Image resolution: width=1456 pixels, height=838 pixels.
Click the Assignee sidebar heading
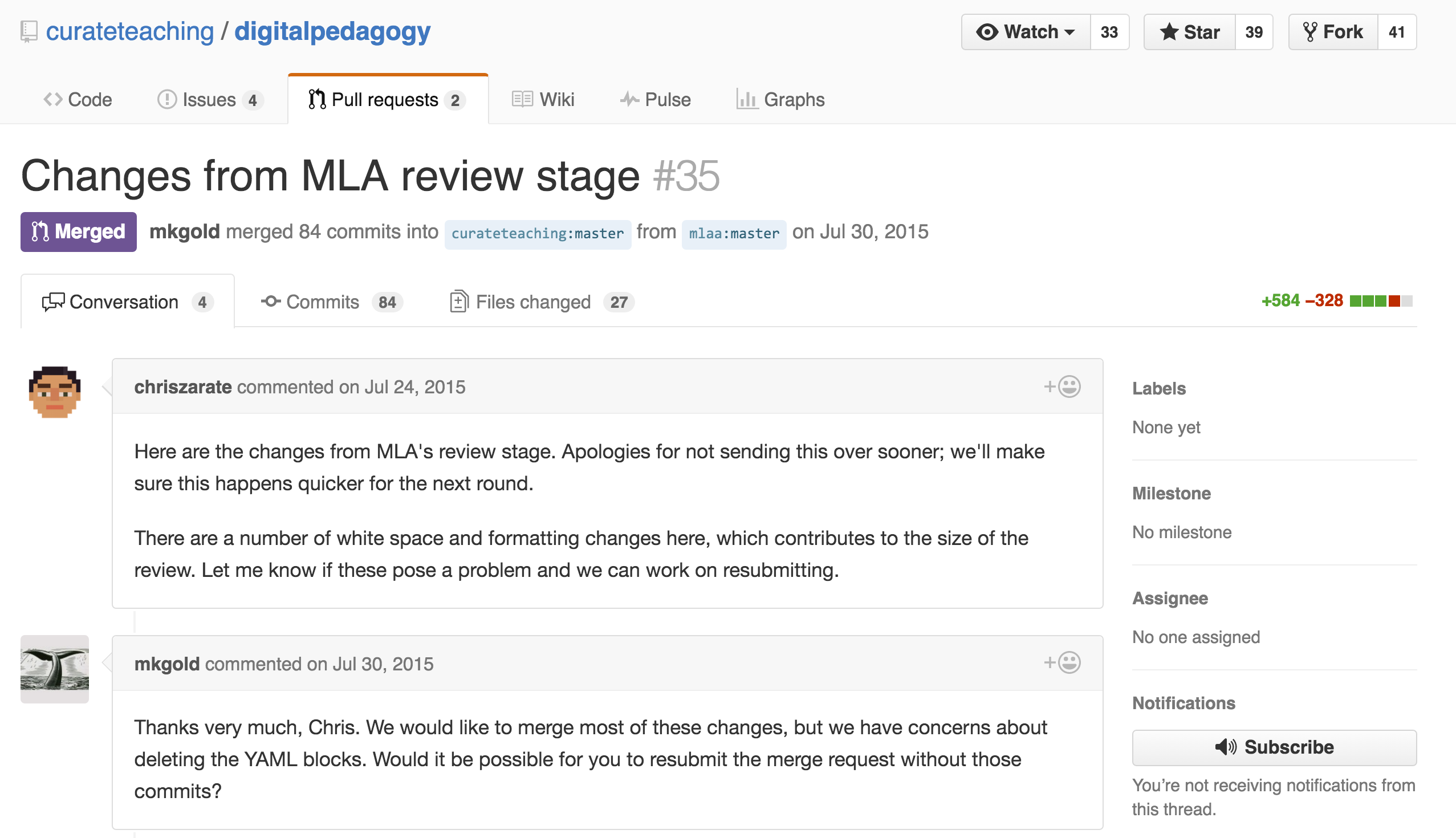pos(1170,599)
